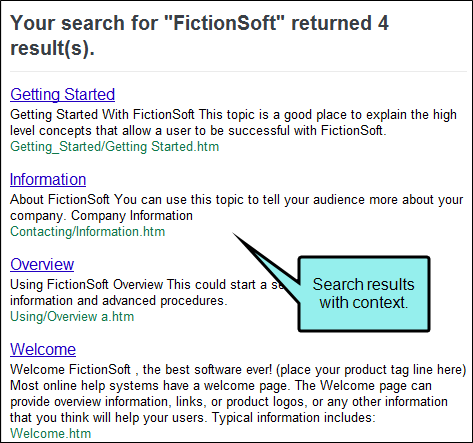473x443 pixels.
Task: Click the search results heading text
Action: point(199,35)
